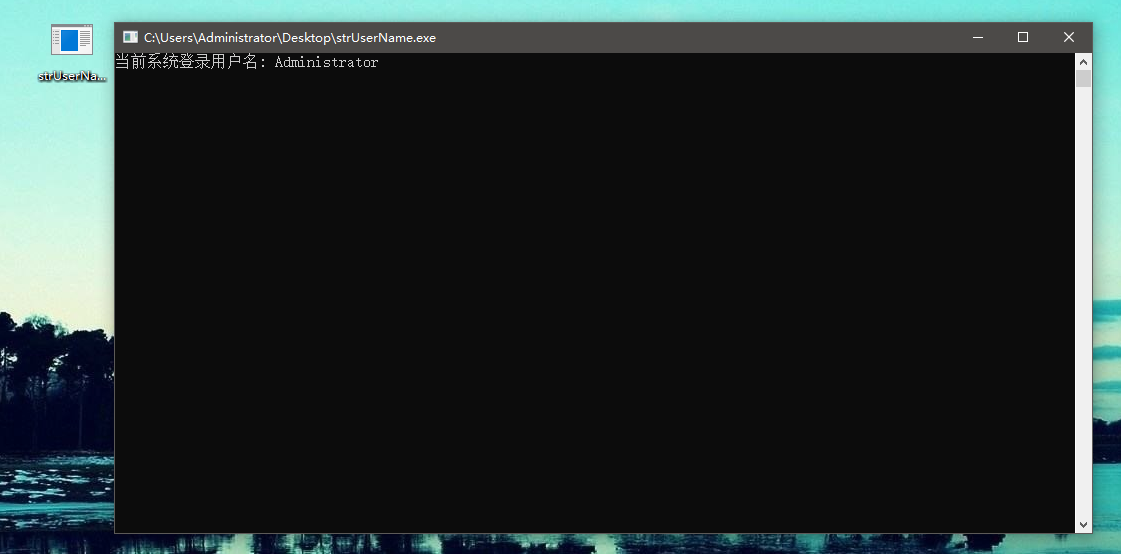The width and height of the screenshot is (1121, 554).
Task: Click the empty scrollbar track below the thumb
Action: (x=1083, y=300)
